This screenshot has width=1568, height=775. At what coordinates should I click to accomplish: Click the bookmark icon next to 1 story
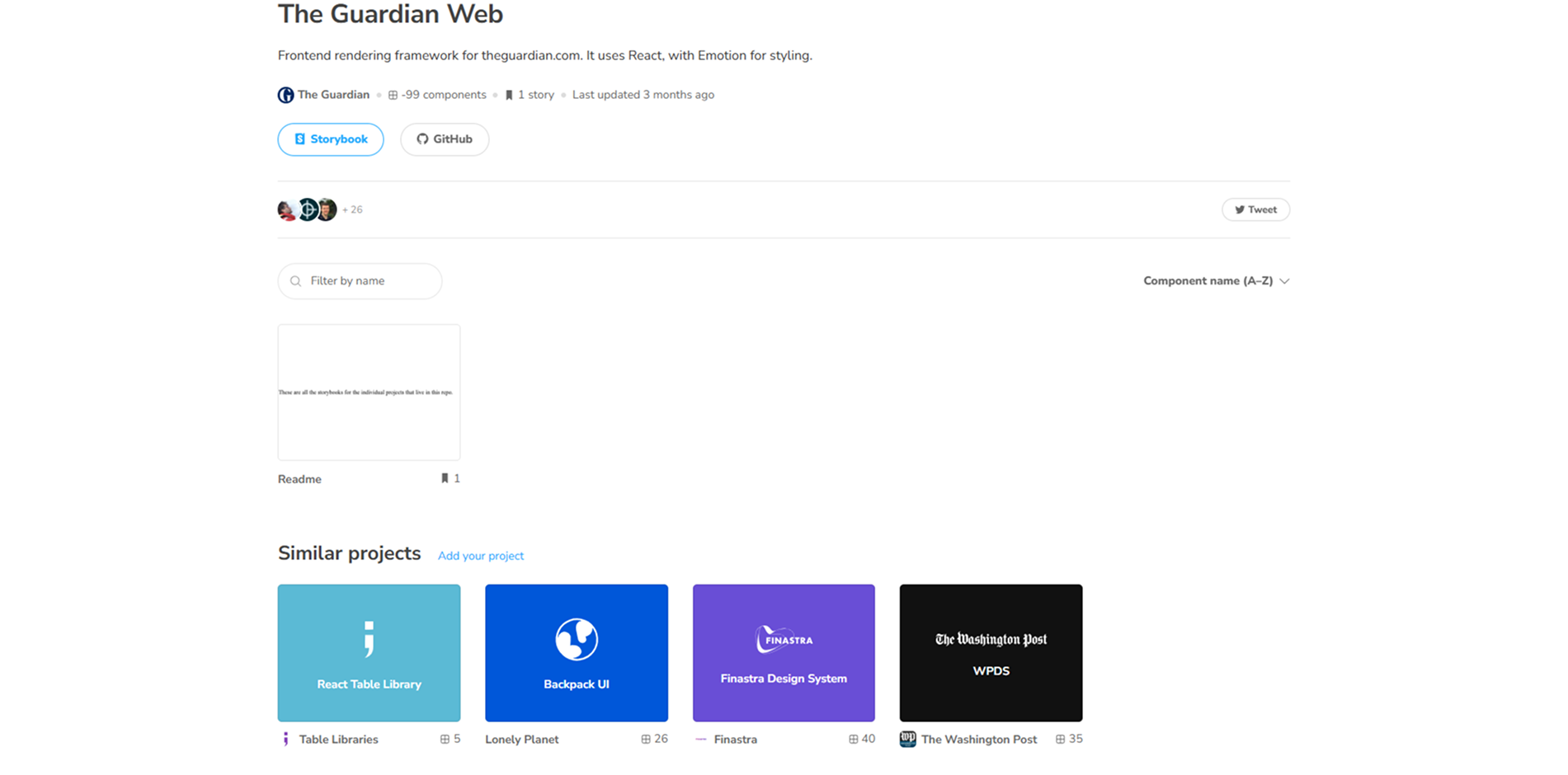point(509,95)
